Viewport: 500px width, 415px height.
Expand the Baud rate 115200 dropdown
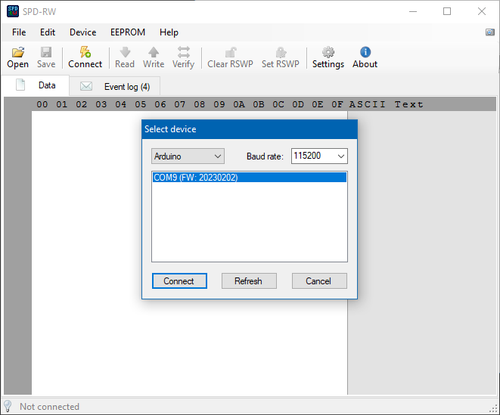coord(319,156)
